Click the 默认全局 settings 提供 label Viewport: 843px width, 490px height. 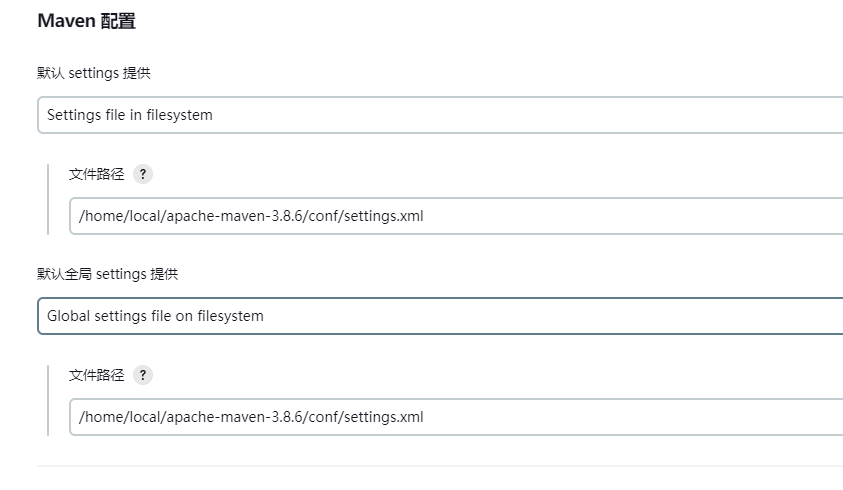click(108, 274)
